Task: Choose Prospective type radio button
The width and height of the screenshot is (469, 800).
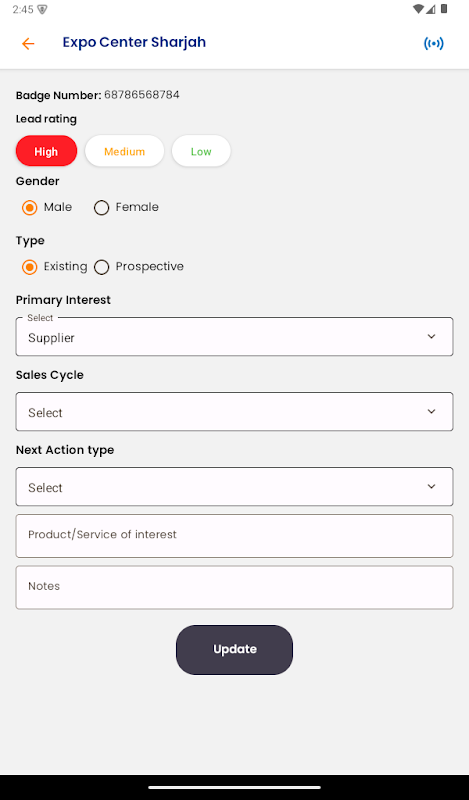Action: point(102,267)
